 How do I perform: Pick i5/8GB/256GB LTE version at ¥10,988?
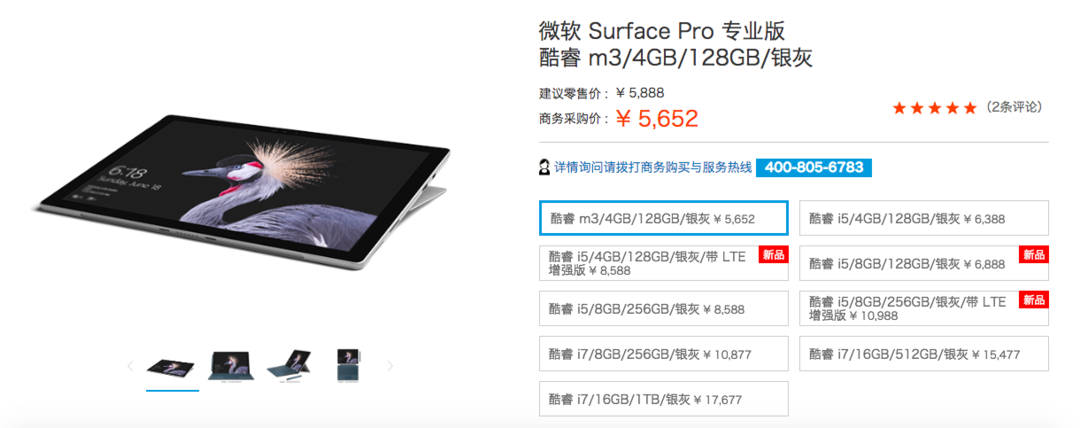tap(923, 308)
